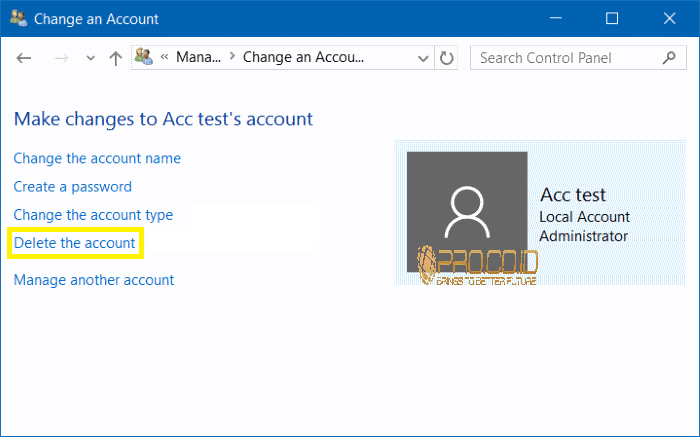This screenshot has width=700, height=437.
Task: Click the double chevron in address bar
Action: tap(164, 57)
